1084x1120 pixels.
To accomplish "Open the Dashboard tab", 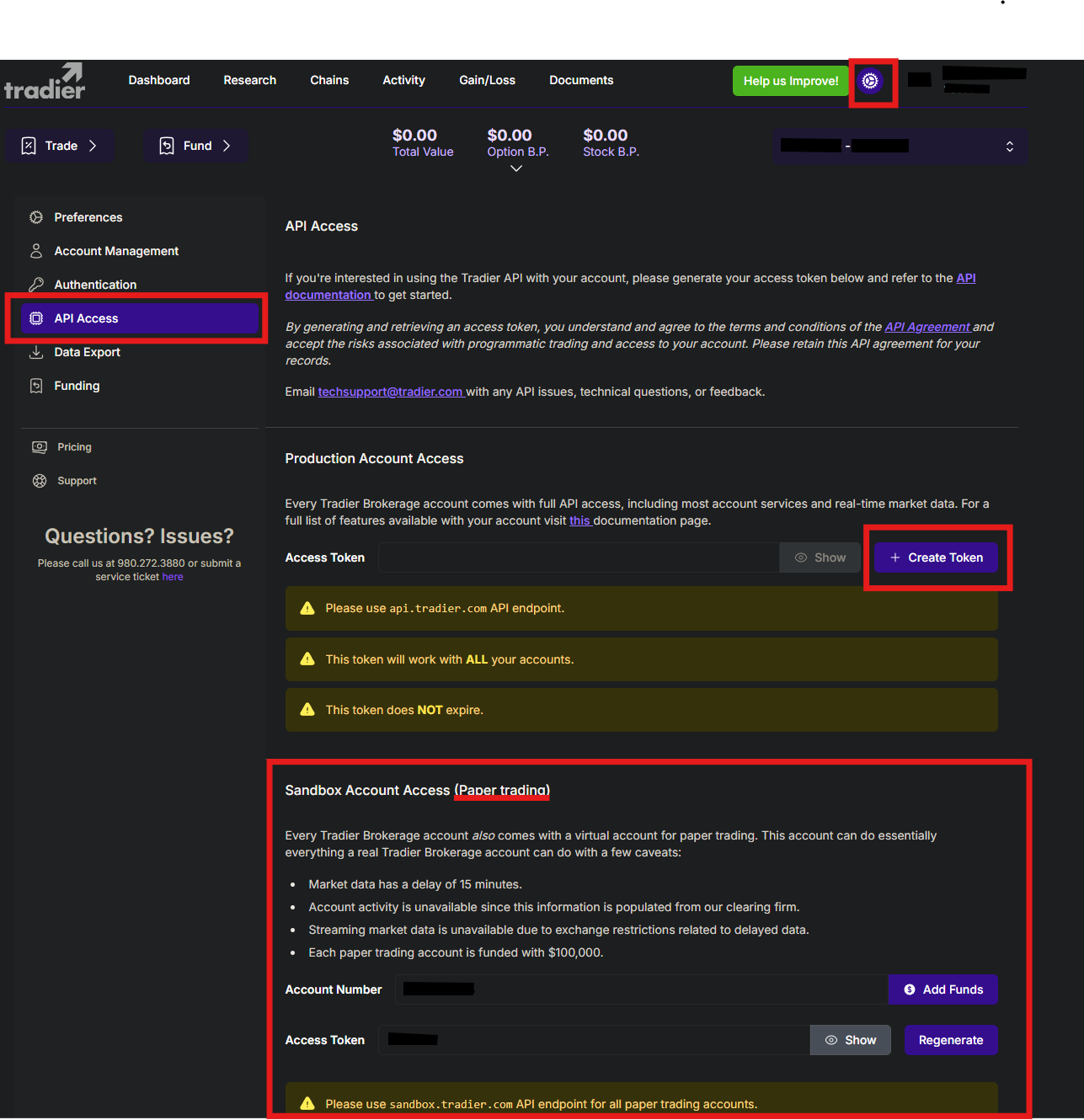I will 159,80.
